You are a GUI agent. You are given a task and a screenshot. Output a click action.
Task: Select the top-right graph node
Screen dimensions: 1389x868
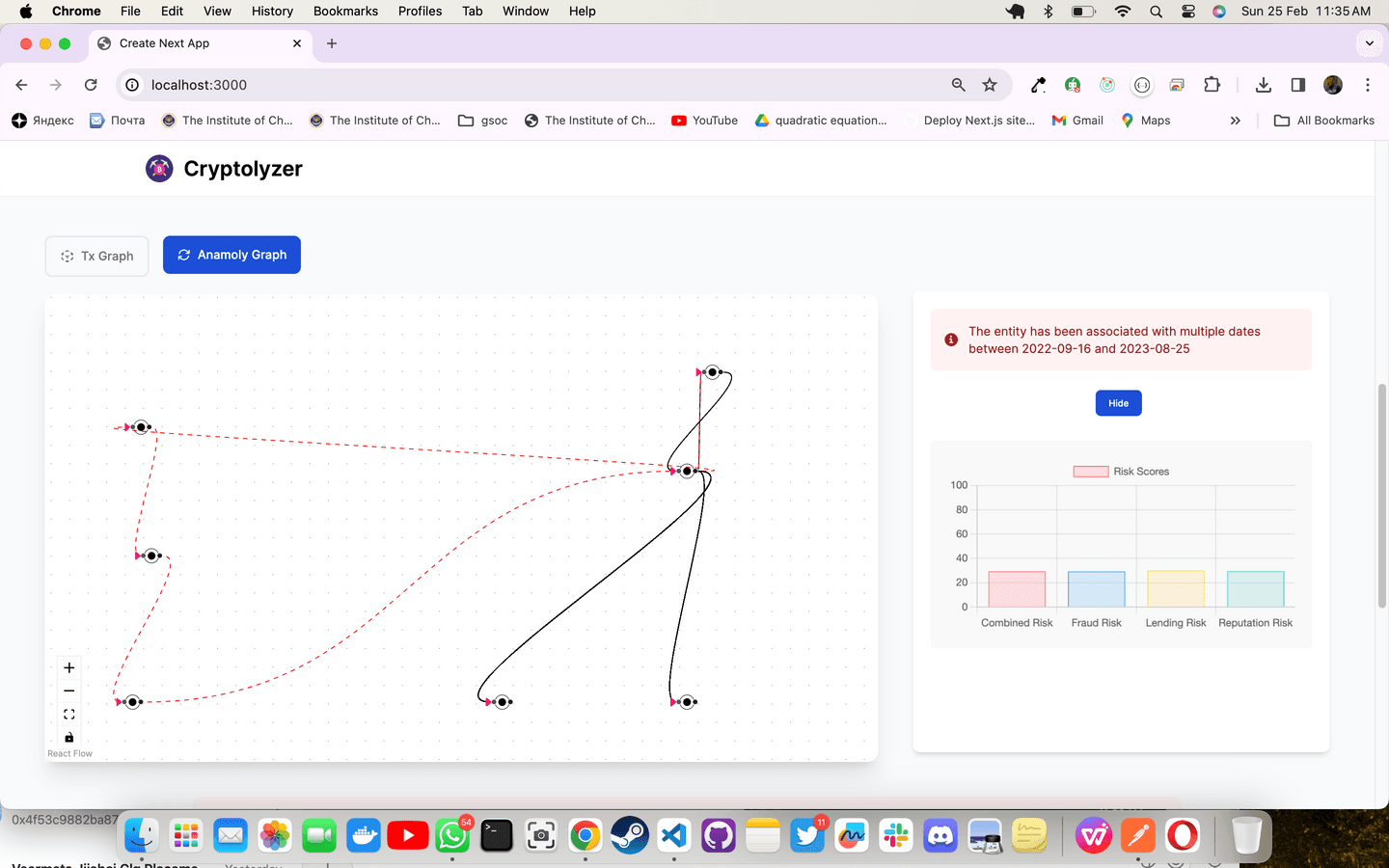(x=712, y=372)
